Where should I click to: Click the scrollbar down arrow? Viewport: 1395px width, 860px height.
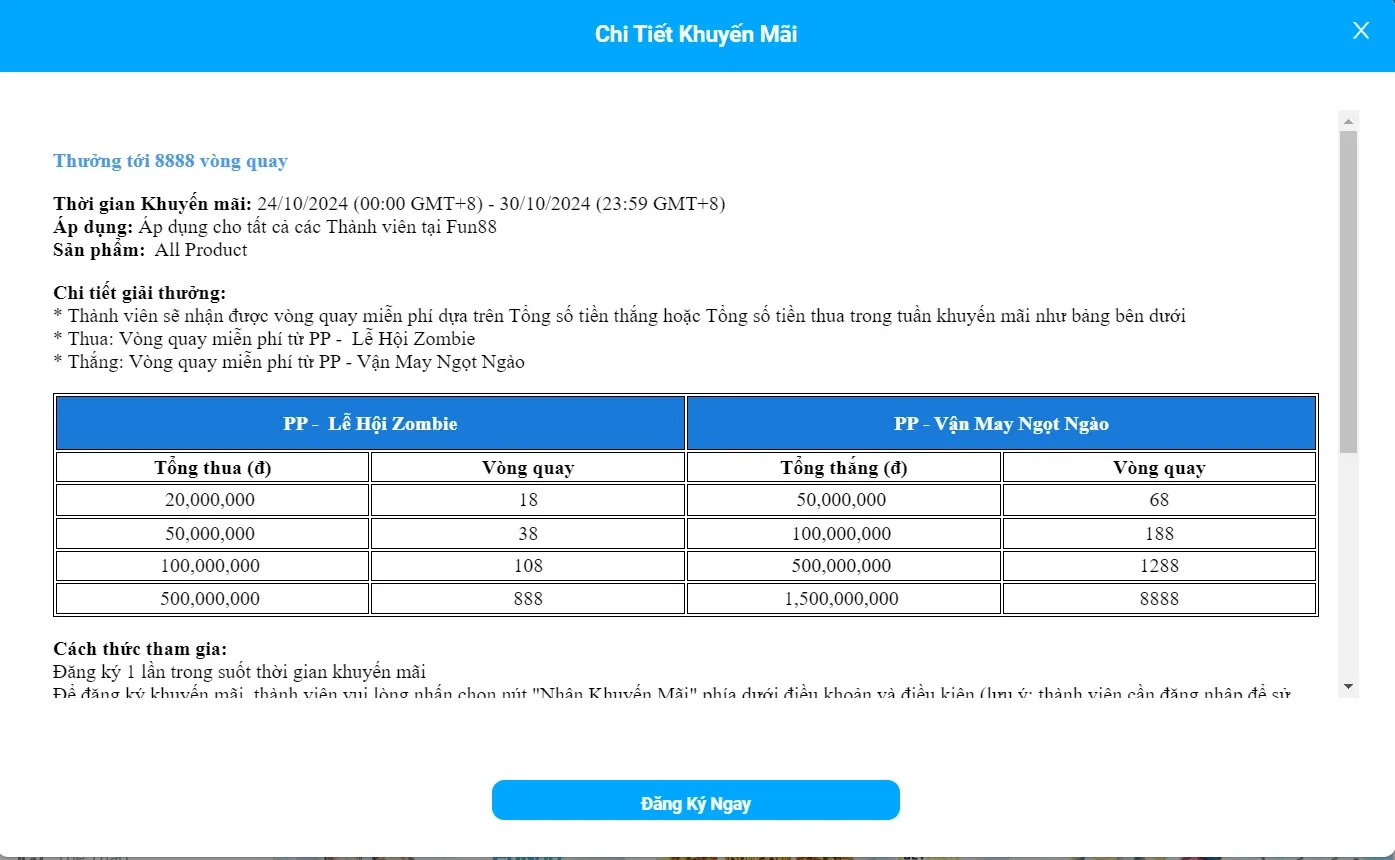coord(1348,686)
